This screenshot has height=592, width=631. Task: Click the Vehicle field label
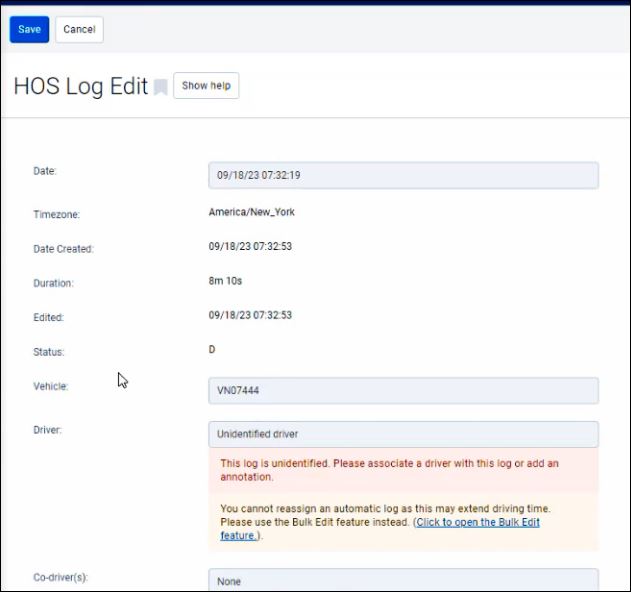tap(51, 386)
